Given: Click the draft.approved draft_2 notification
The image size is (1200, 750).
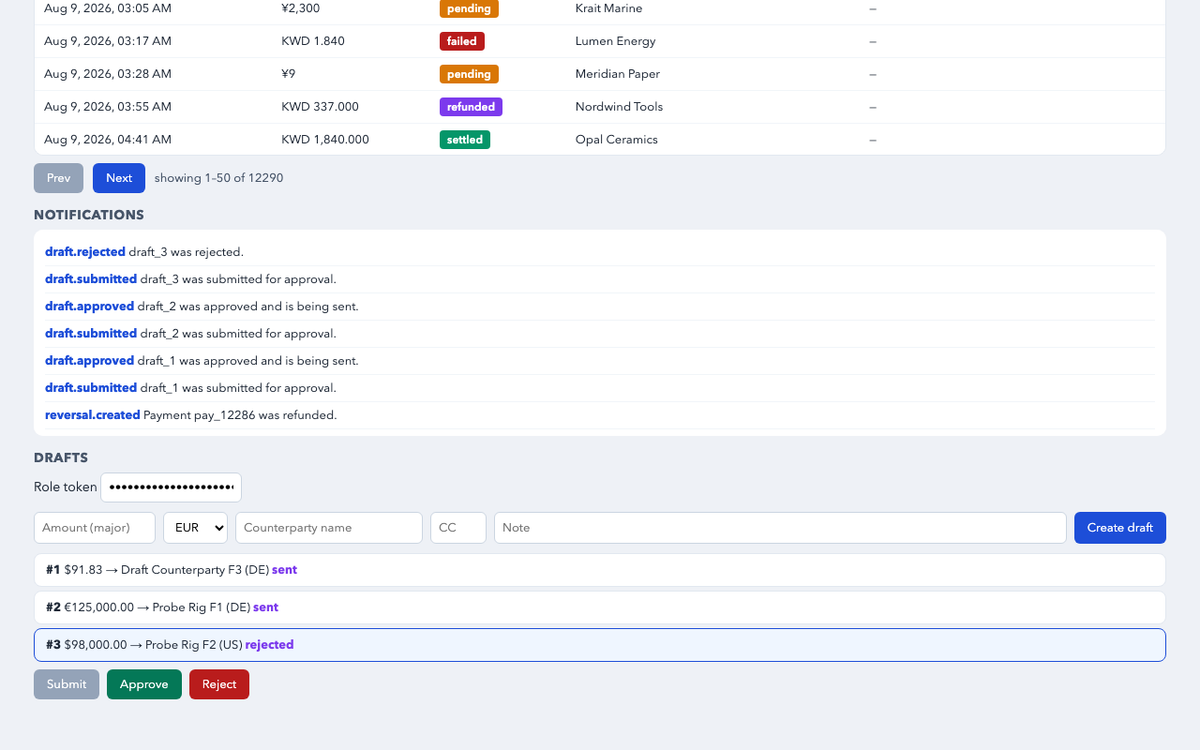Looking at the screenshot, I should [600, 306].
